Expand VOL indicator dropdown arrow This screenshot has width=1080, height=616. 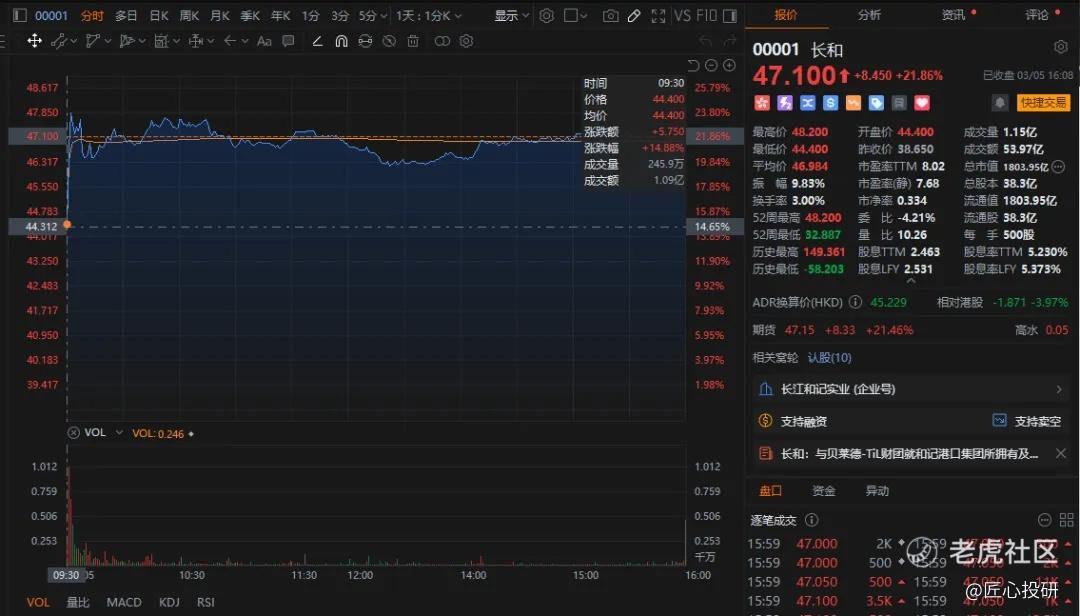(118, 433)
